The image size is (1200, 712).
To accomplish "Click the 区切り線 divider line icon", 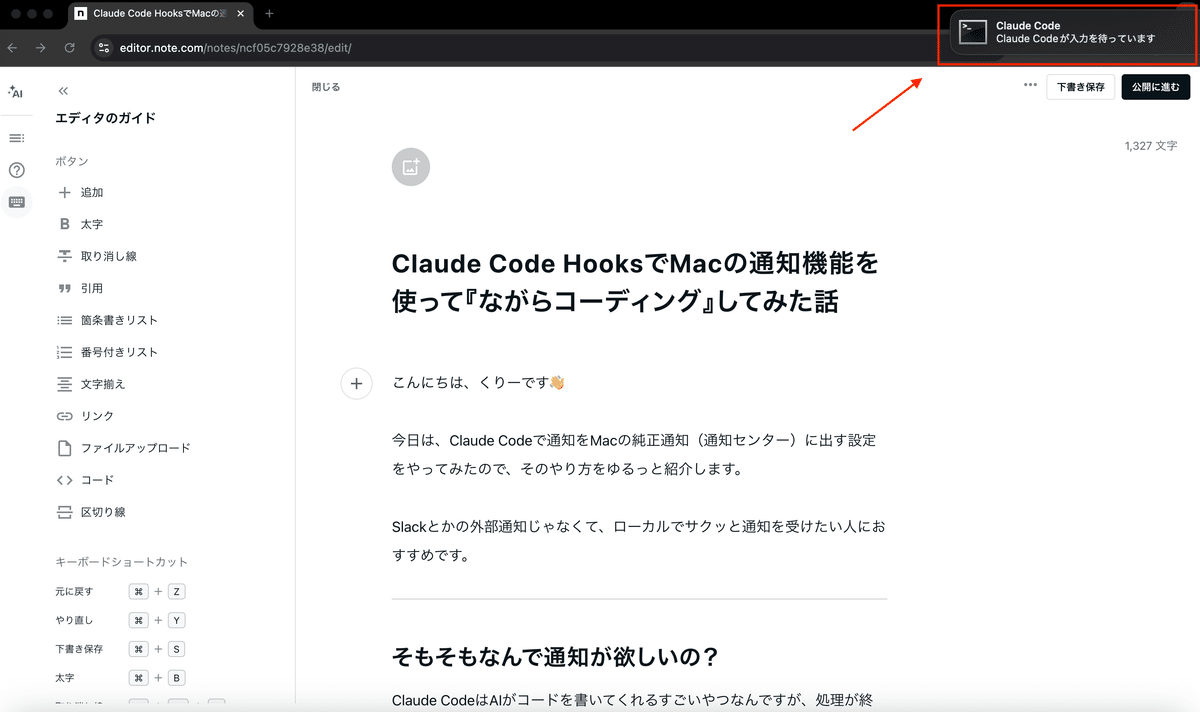I will pos(64,512).
